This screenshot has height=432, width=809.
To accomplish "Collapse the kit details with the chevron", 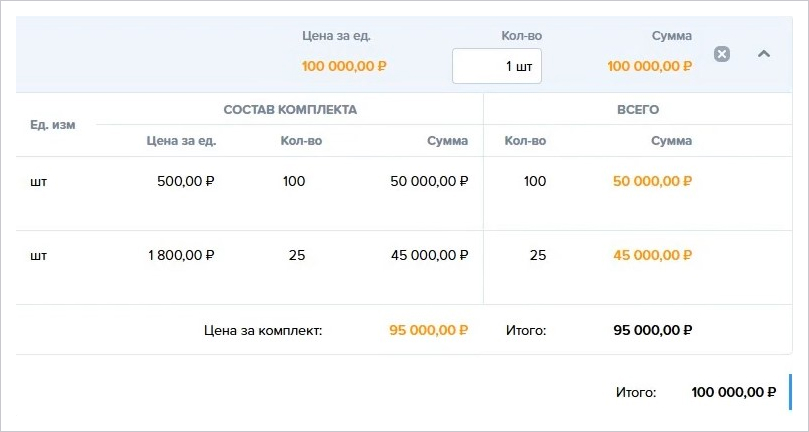I will [x=764, y=54].
